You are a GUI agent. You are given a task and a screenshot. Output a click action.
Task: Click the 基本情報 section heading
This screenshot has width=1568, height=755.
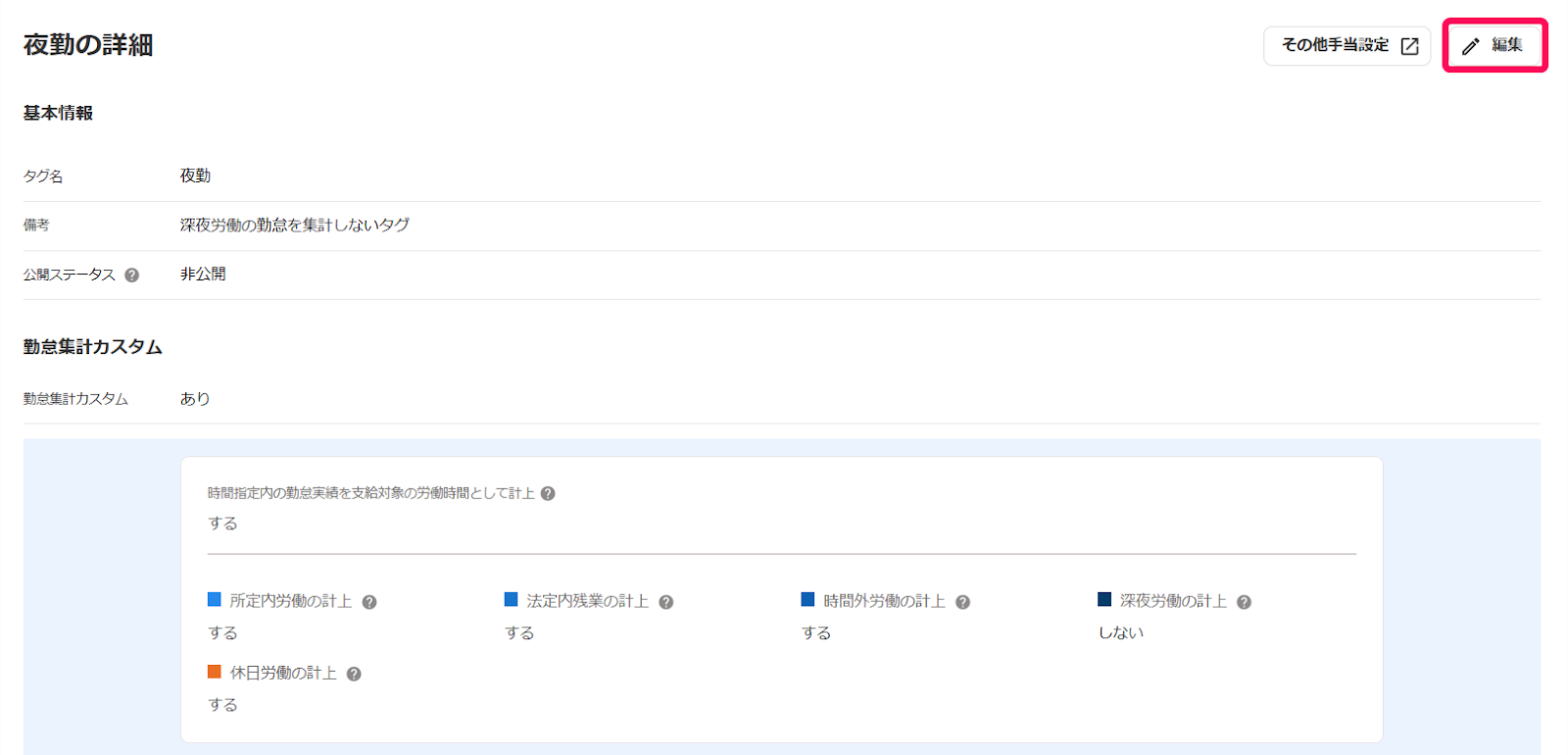58,113
